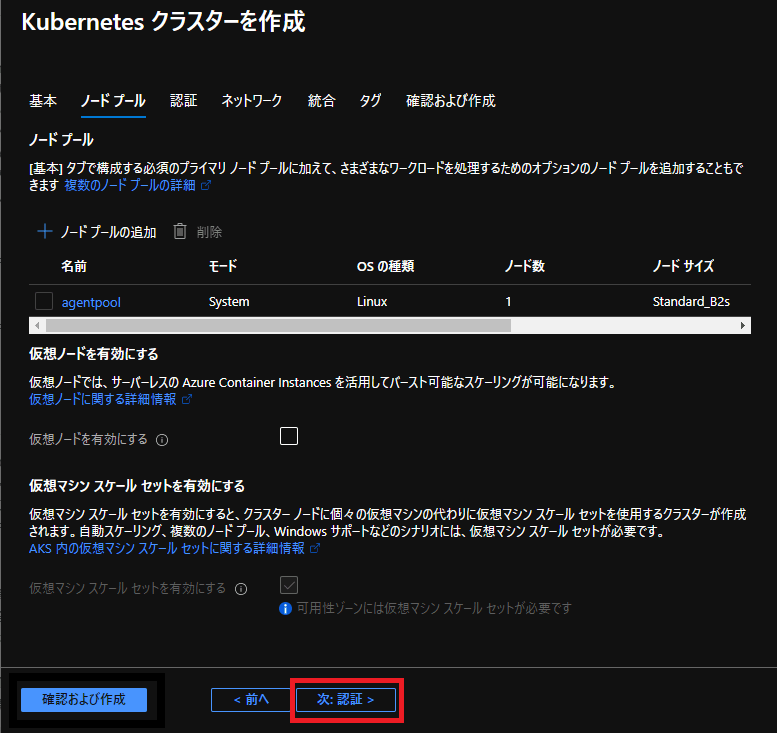Click external link icon after 仮想ノードに関する詳細情報
This screenshot has height=733, width=777.
pos(187,399)
